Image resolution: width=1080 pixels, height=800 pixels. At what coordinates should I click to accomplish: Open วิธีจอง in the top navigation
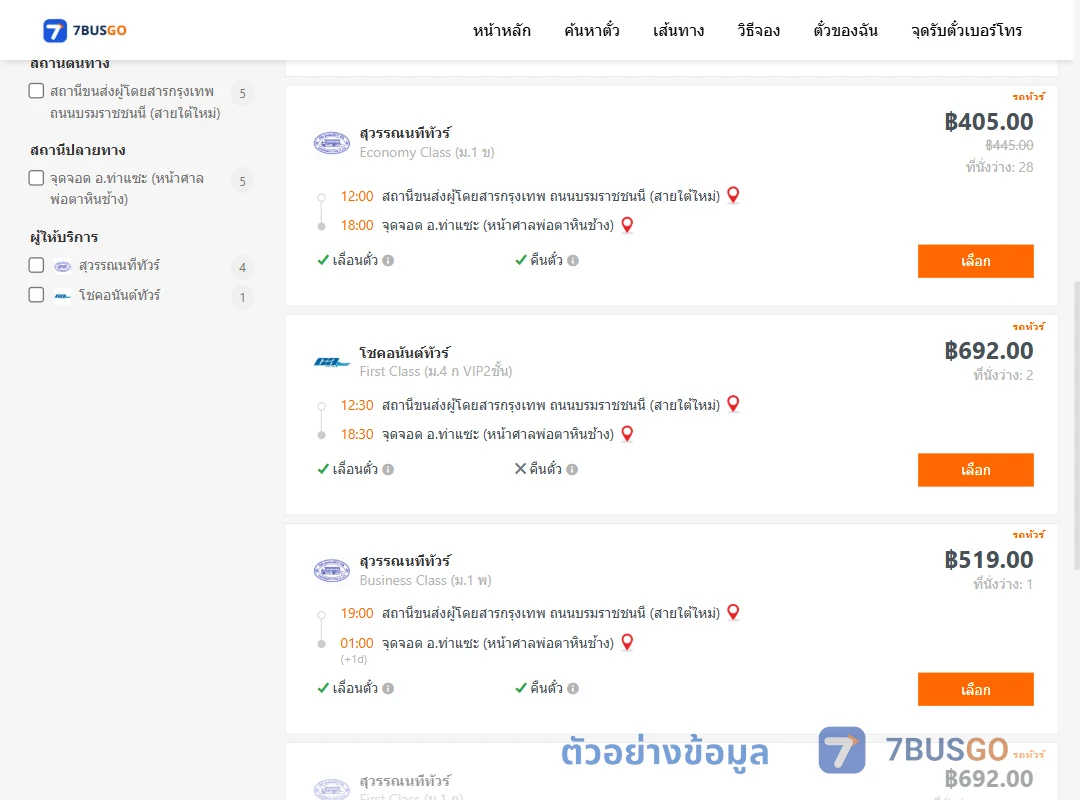pos(758,30)
